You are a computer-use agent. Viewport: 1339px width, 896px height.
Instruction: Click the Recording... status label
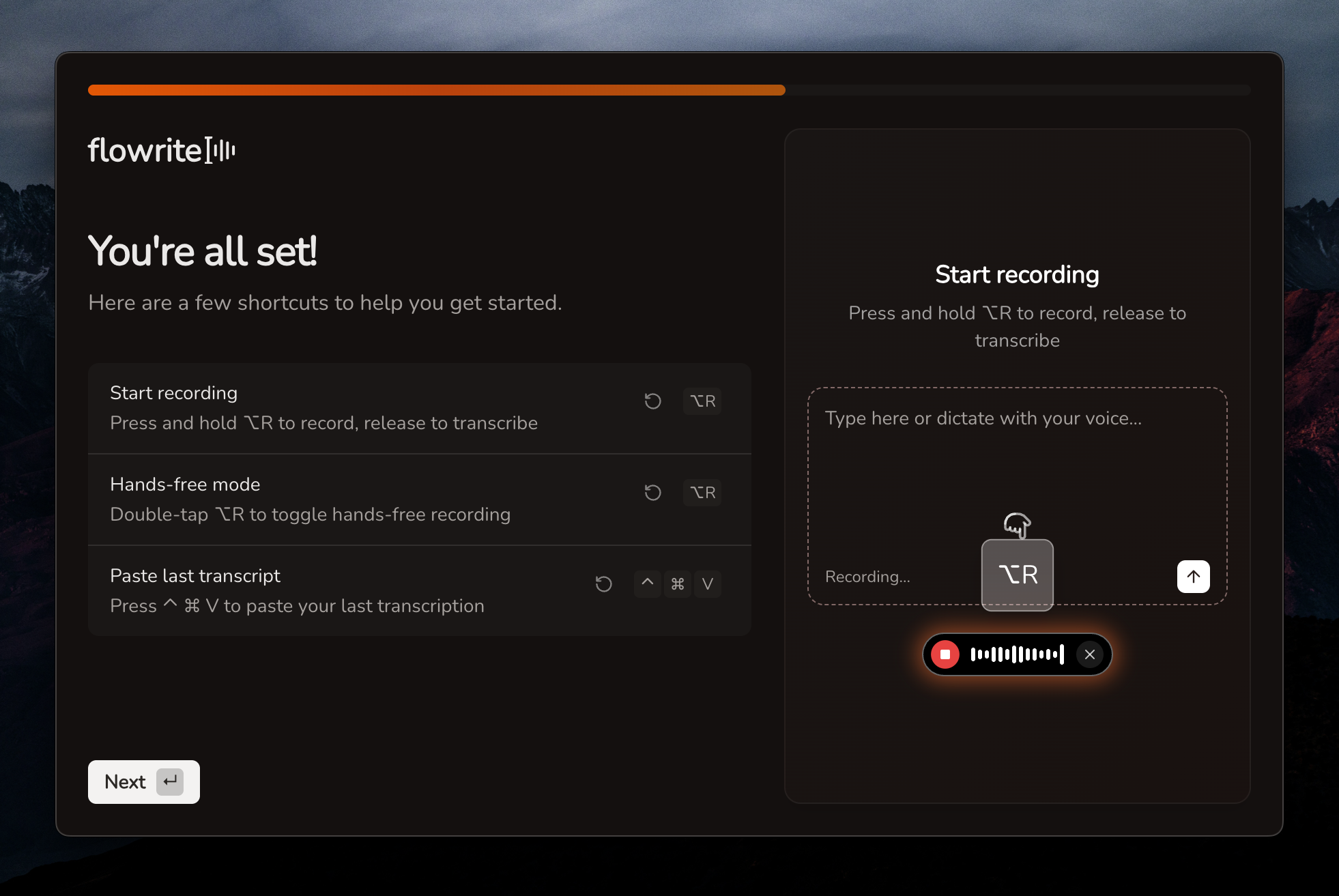867,577
